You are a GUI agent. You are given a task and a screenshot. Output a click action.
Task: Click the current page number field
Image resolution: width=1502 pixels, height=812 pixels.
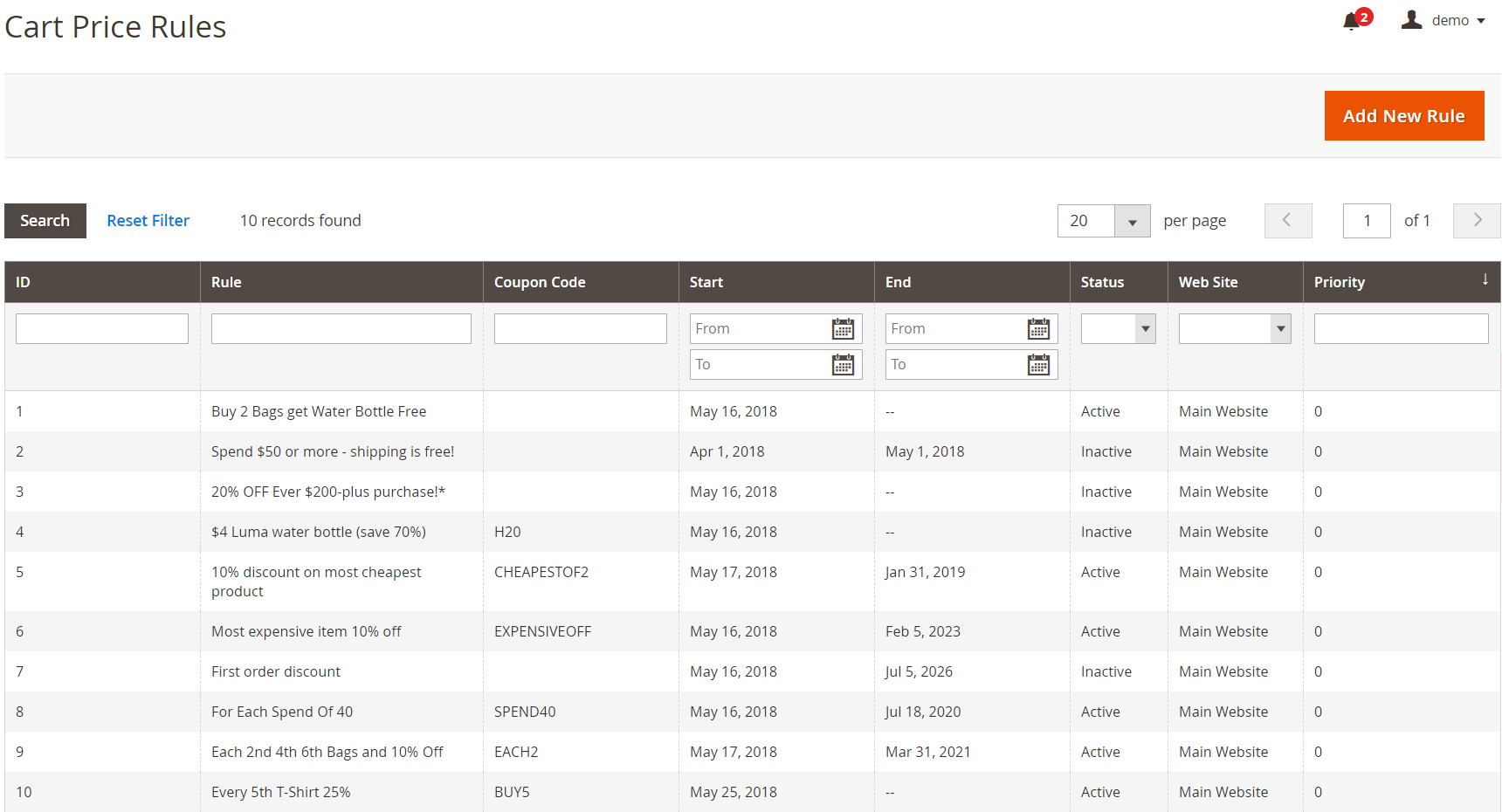1367,221
